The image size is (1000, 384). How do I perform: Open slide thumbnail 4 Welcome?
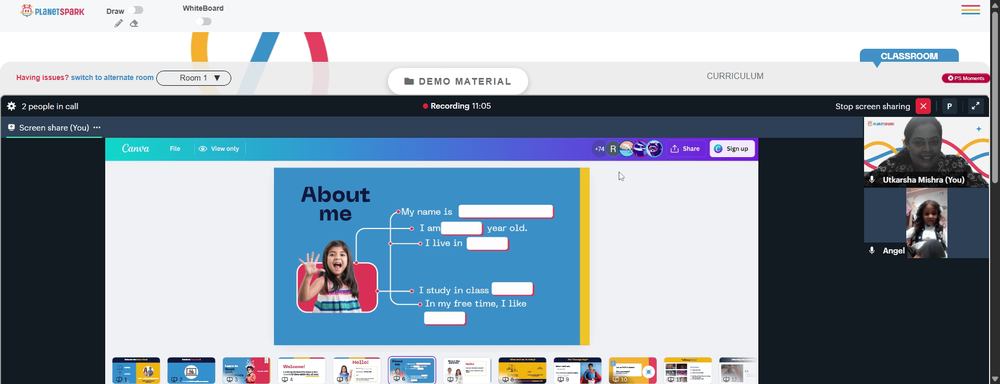pyautogui.click(x=302, y=370)
